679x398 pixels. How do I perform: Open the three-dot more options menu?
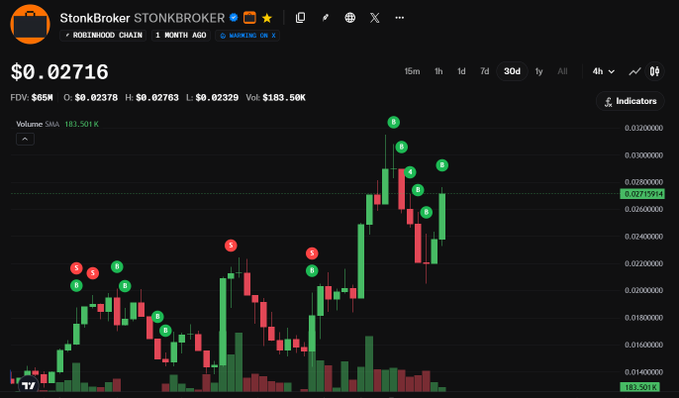[400, 18]
